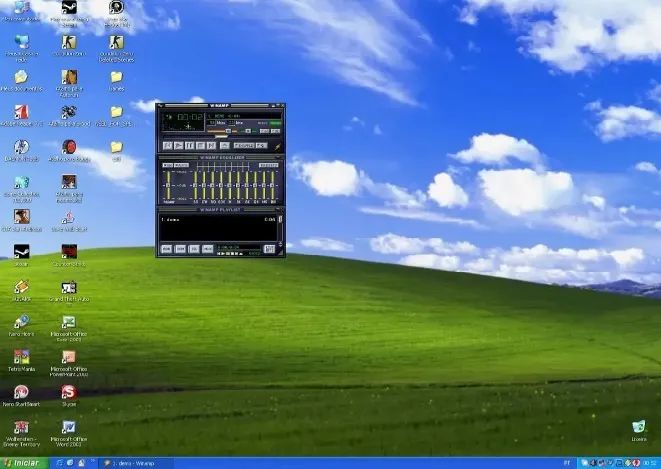
Task: Select the Nero StartSmart desktop icon
Action: point(21,395)
